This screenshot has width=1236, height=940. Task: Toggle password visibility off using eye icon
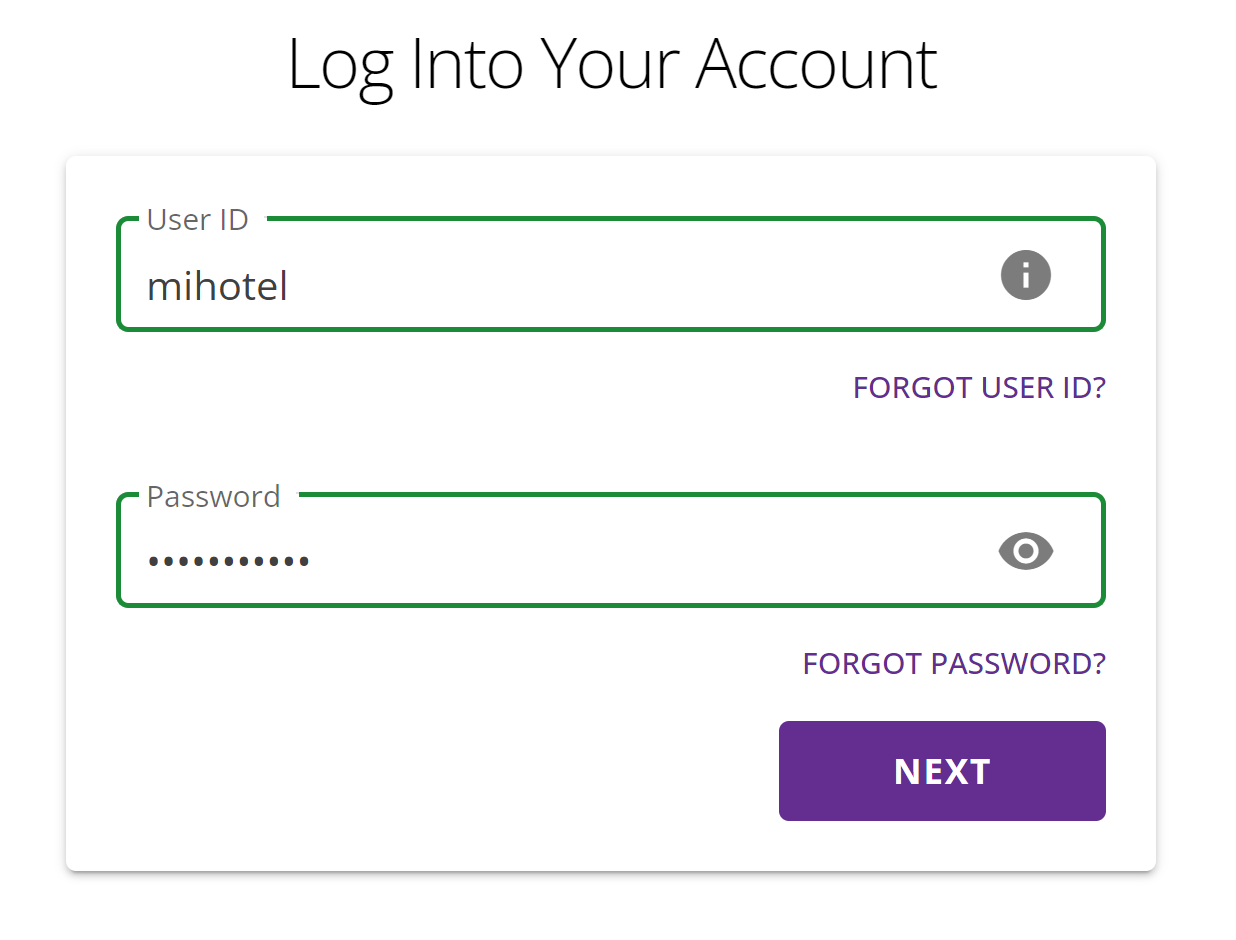tap(1025, 551)
